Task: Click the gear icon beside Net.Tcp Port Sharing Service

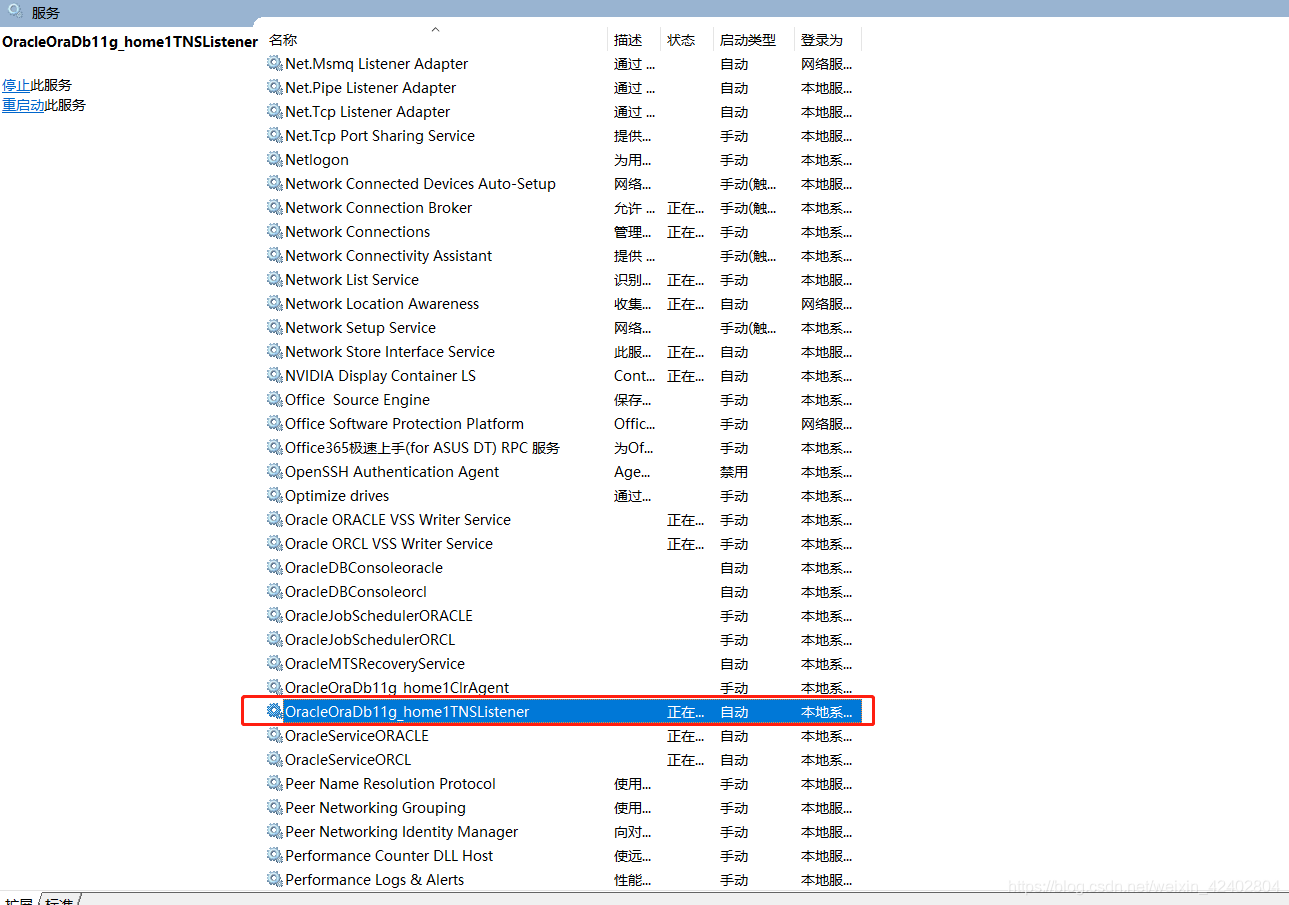Action: [x=275, y=135]
